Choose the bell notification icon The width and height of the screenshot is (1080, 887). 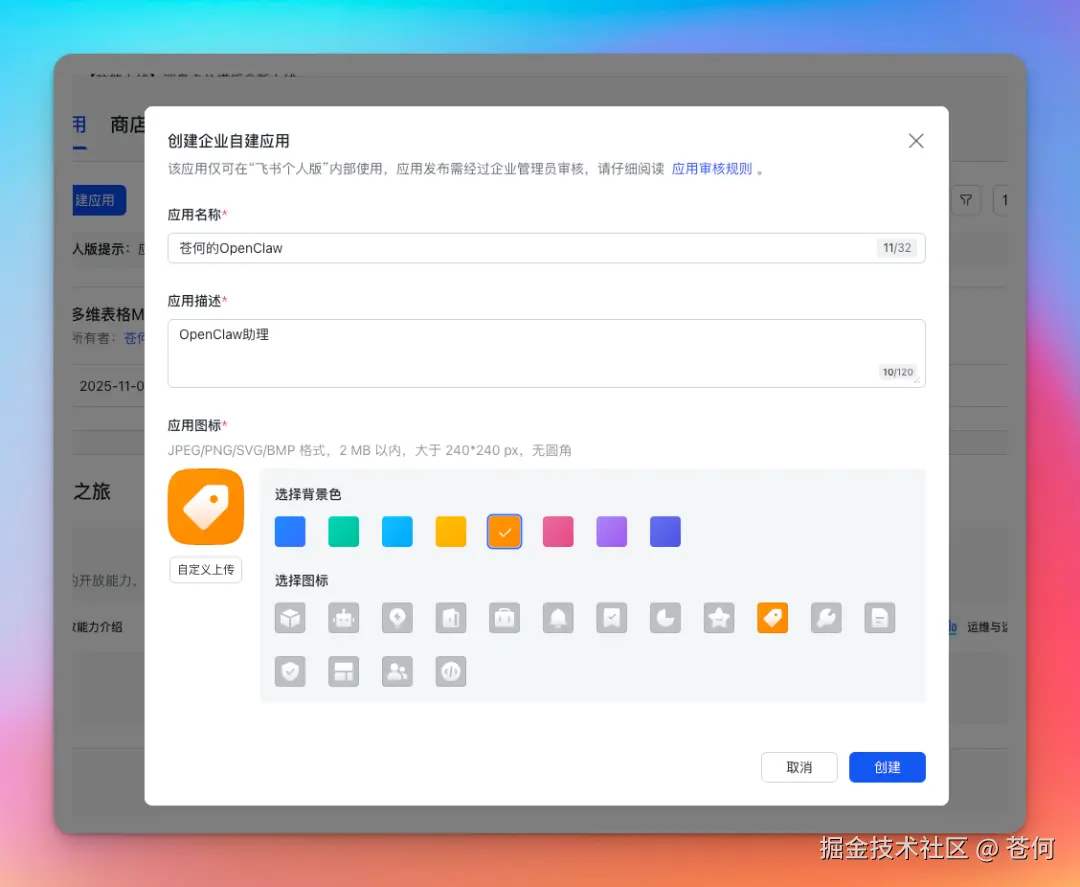tap(558, 618)
